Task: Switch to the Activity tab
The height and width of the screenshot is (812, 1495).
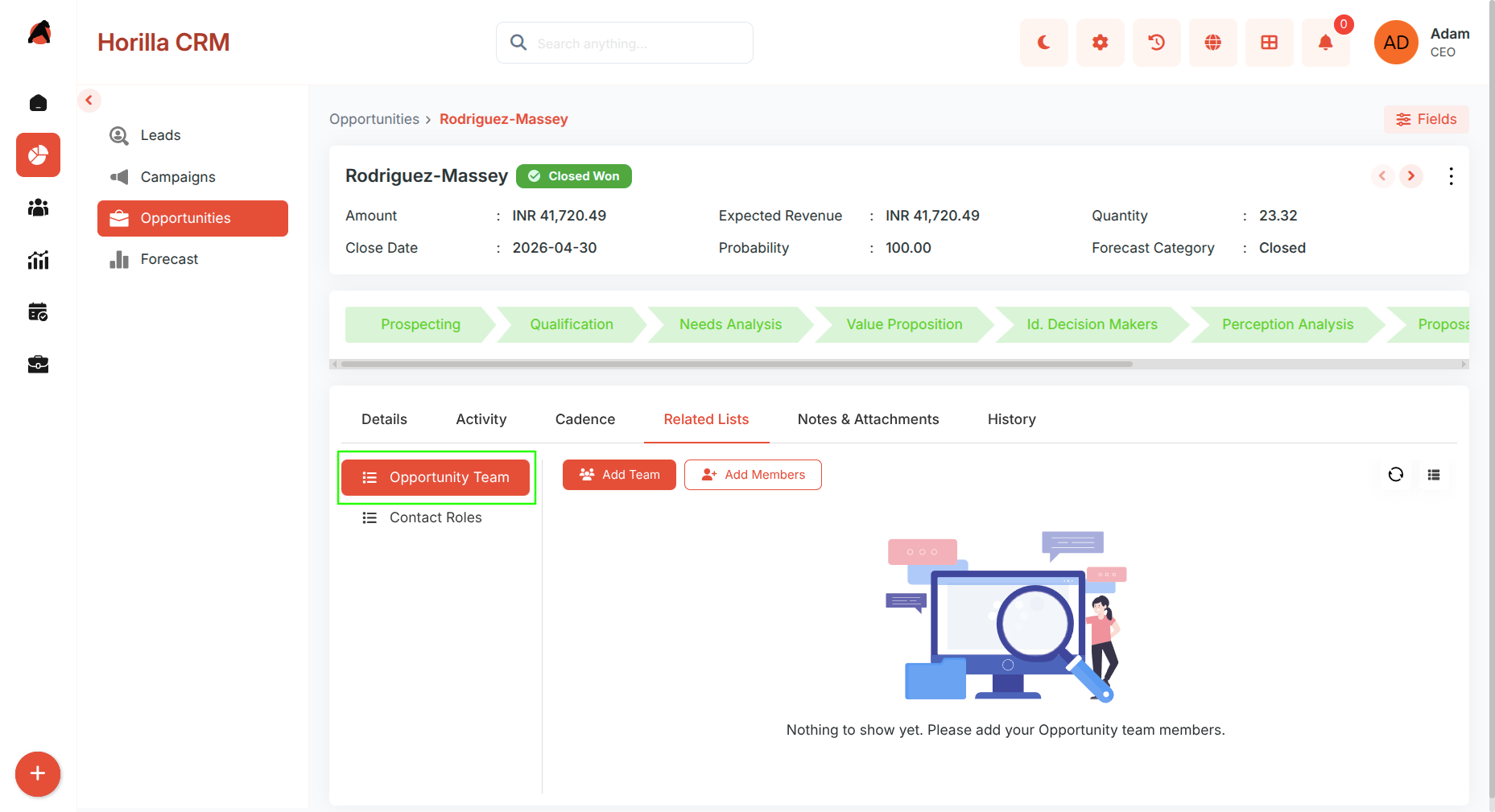Action: pos(481,419)
